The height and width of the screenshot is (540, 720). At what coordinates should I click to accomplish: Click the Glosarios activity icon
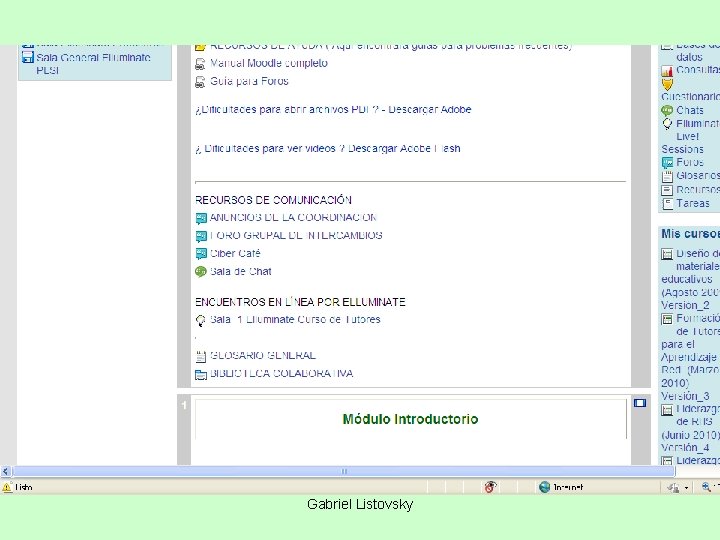[667, 176]
